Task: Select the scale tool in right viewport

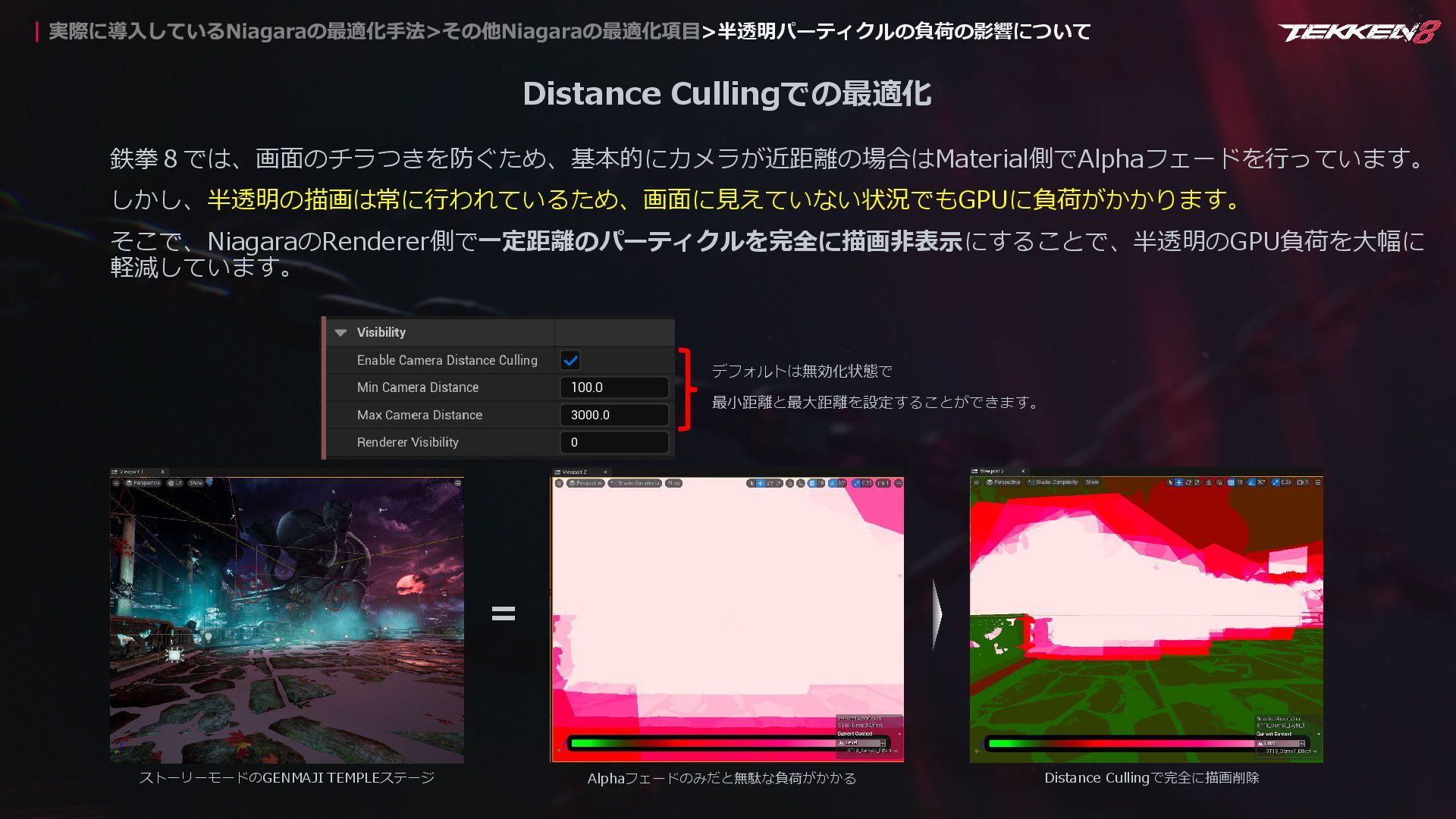Action: [1197, 482]
